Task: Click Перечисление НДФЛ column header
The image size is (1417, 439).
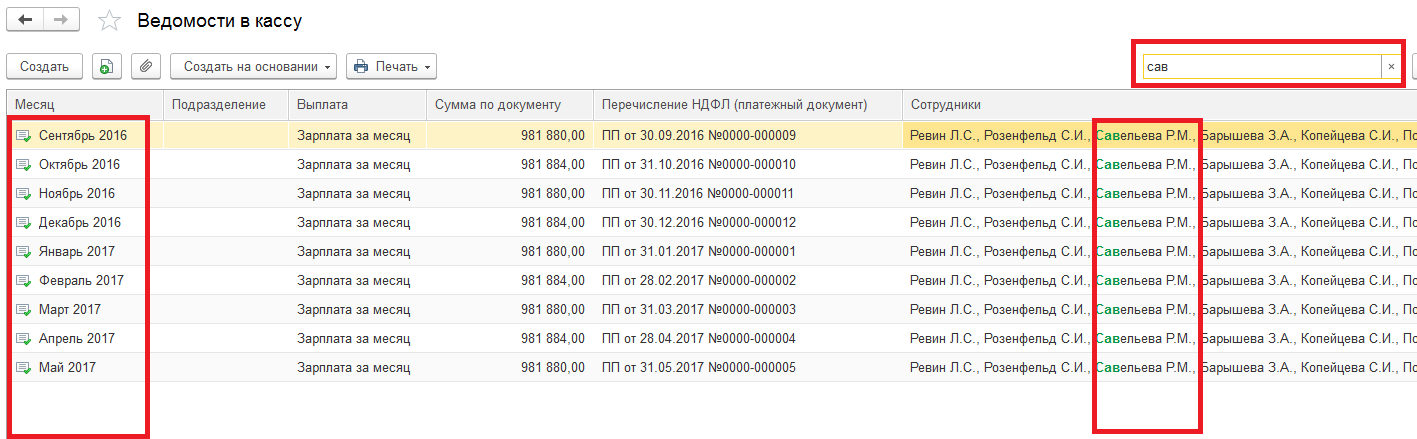Action: point(747,104)
